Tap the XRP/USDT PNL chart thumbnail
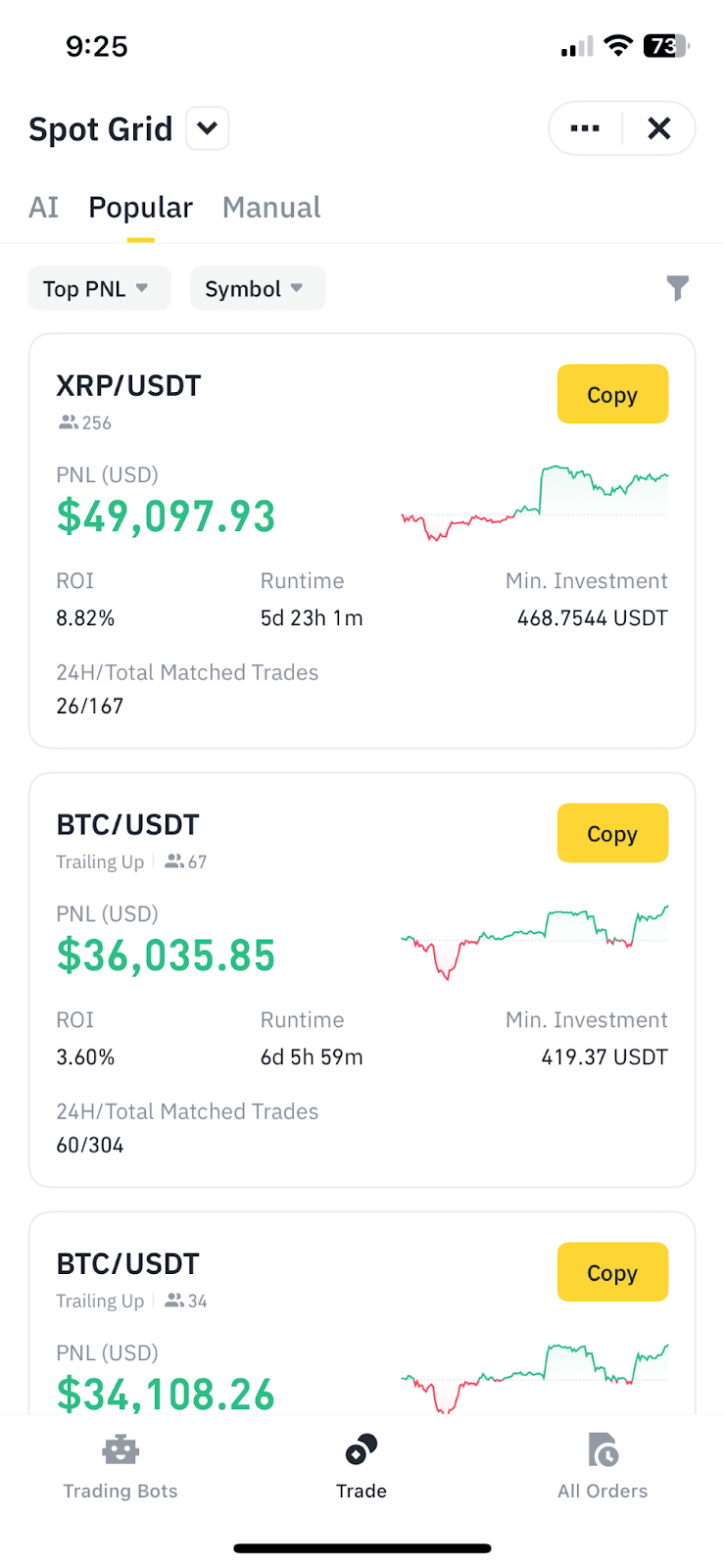724x1568 pixels. 535,503
